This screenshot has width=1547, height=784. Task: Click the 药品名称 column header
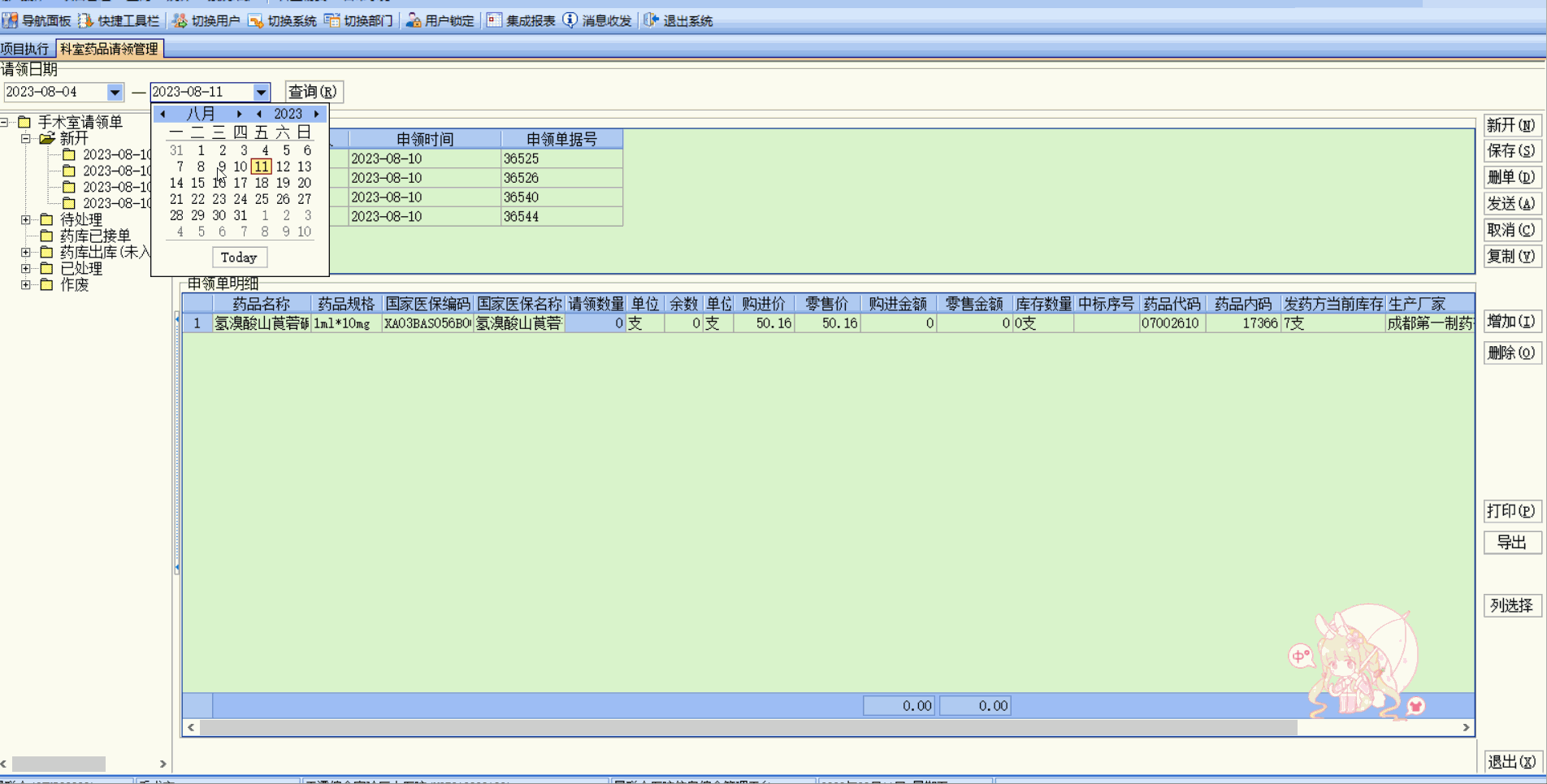click(x=261, y=304)
